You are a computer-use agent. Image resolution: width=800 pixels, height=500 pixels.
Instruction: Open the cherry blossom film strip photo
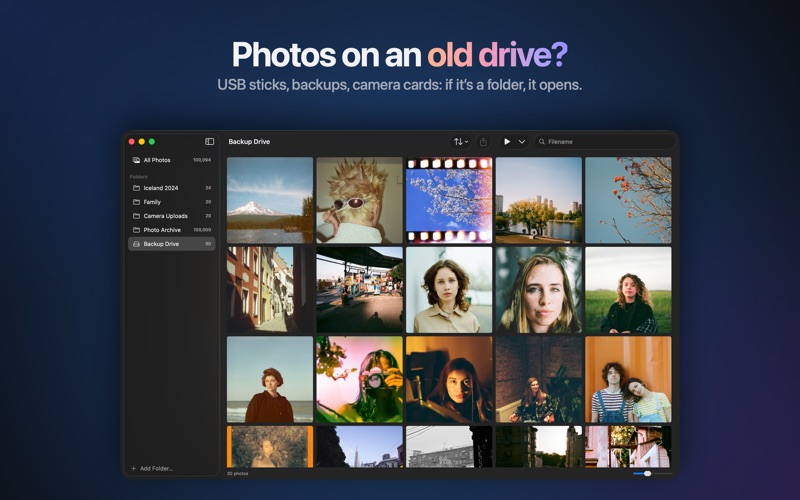[449, 200]
